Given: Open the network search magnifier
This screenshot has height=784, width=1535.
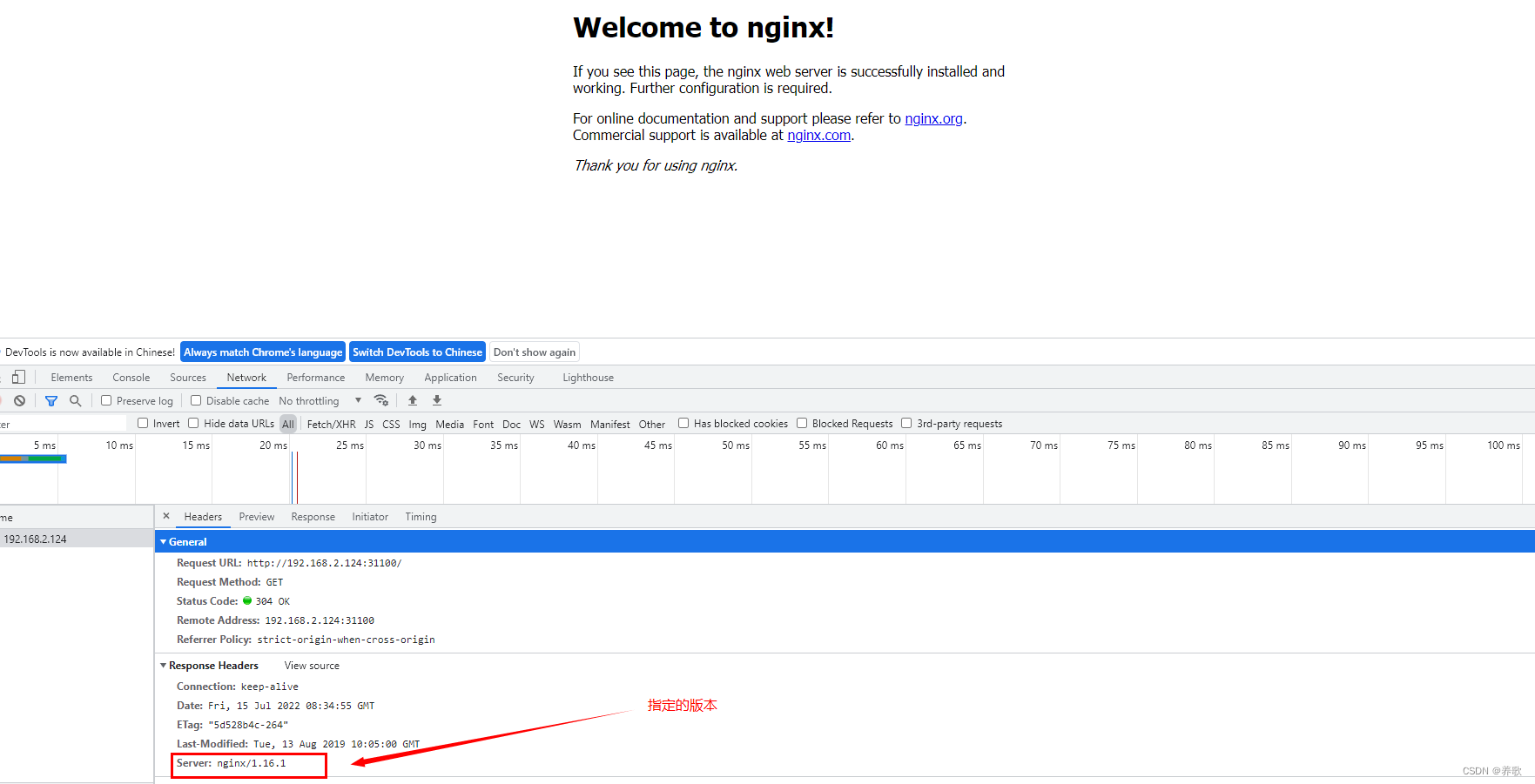Looking at the screenshot, I should pyautogui.click(x=76, y=400).
